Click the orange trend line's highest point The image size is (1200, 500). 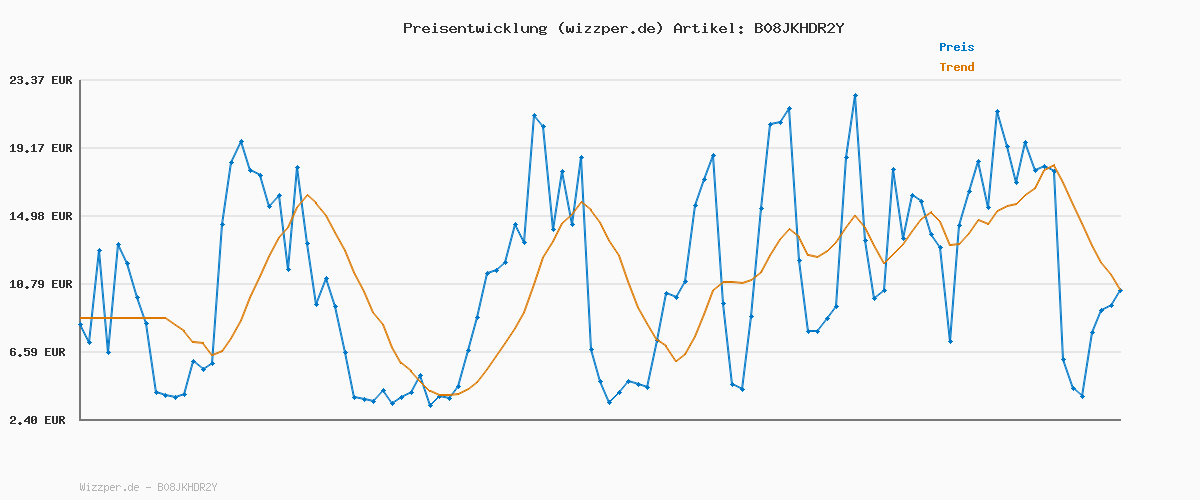[x=1054, y=165]
